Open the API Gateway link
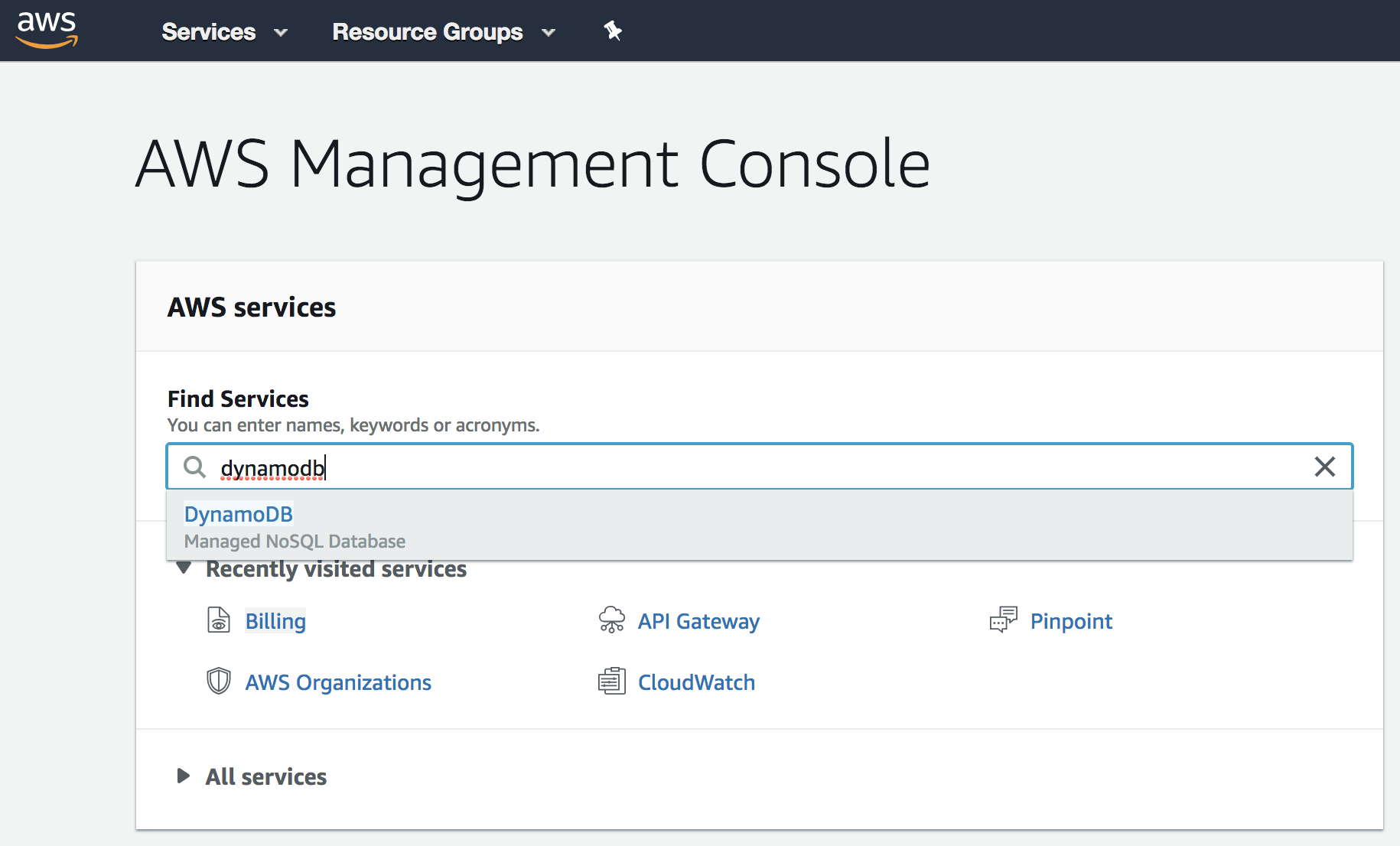Viewport: 1400px width, 846px height. (x=698, y=621)
